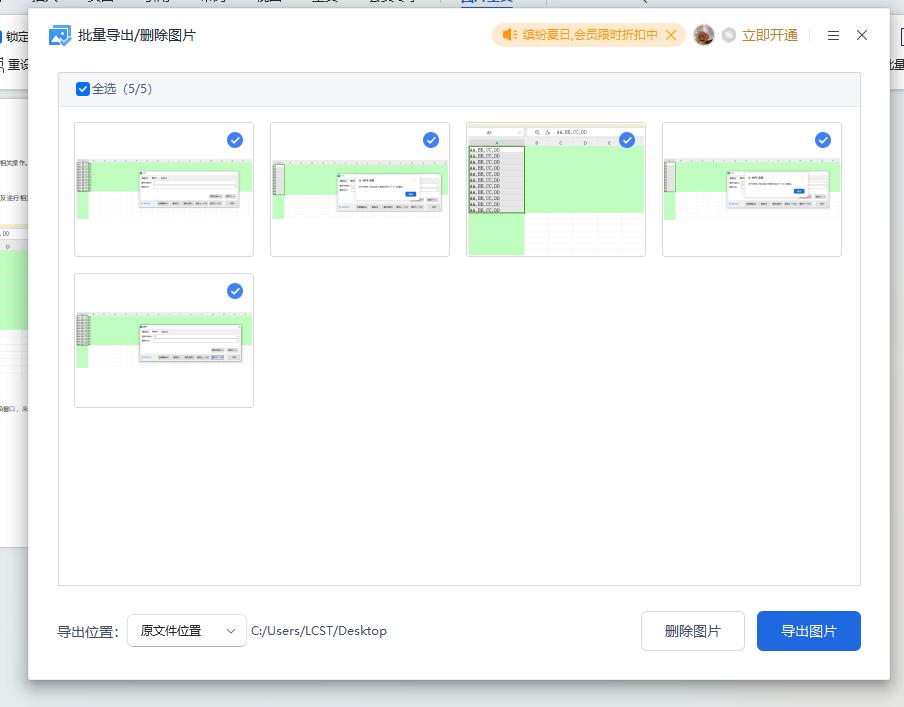Dismiss the summer promo banner via its X icon

coord(672,34)
